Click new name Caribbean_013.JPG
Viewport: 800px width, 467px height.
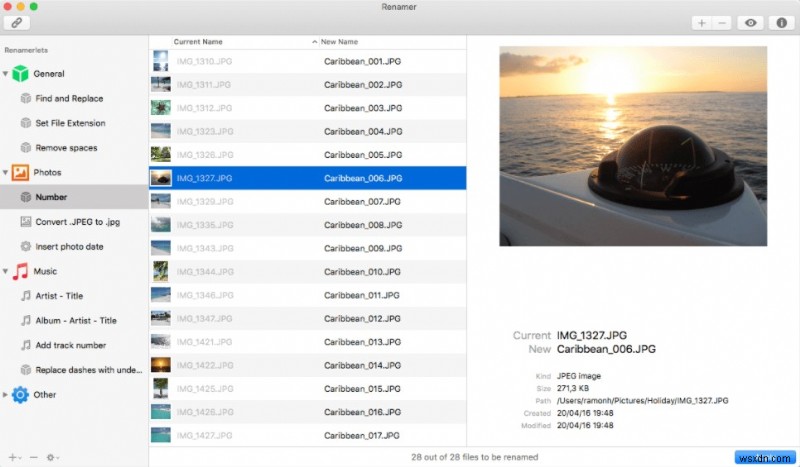[x=362, y=342]
